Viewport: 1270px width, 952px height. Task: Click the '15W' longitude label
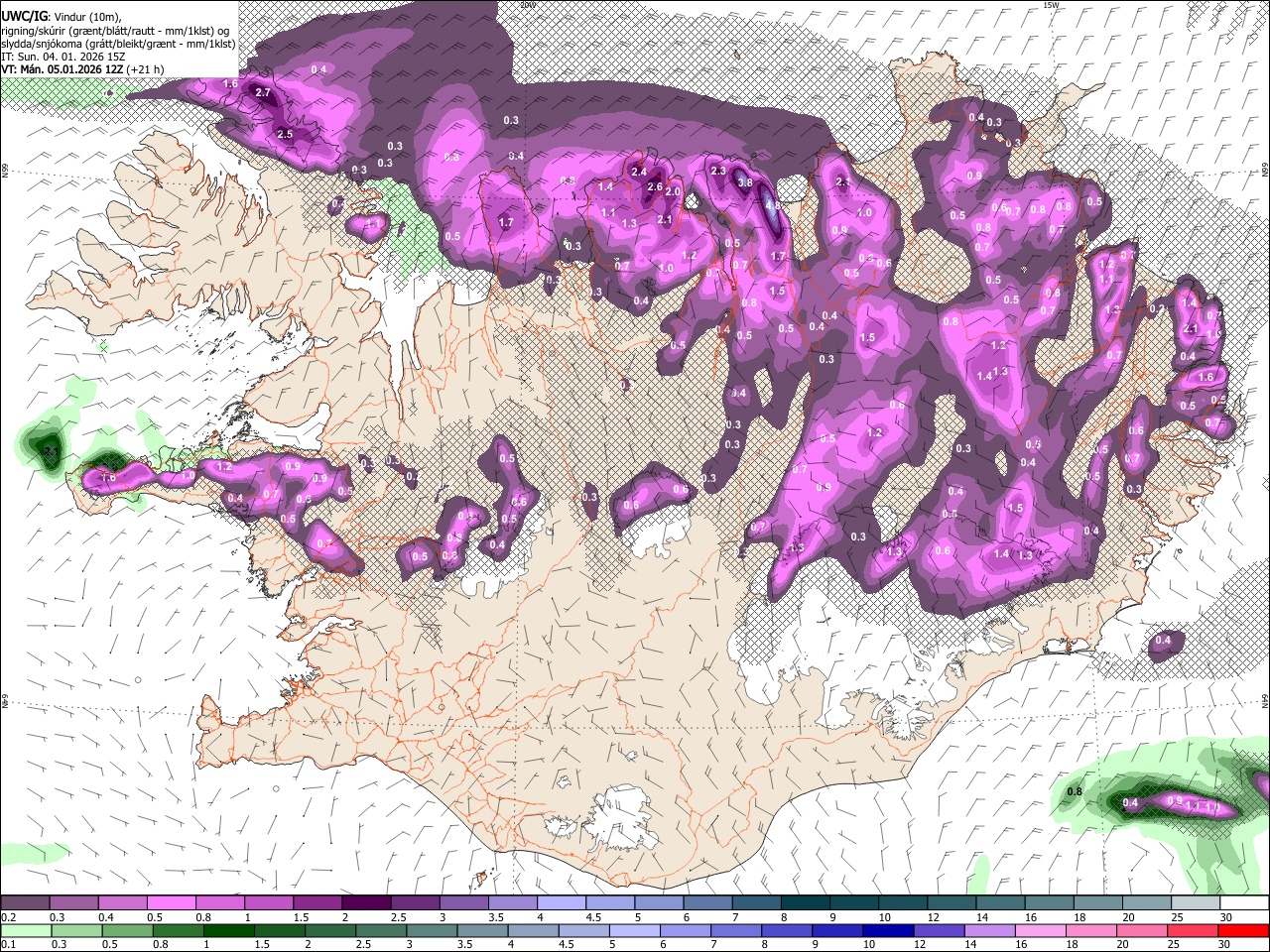1051,5
